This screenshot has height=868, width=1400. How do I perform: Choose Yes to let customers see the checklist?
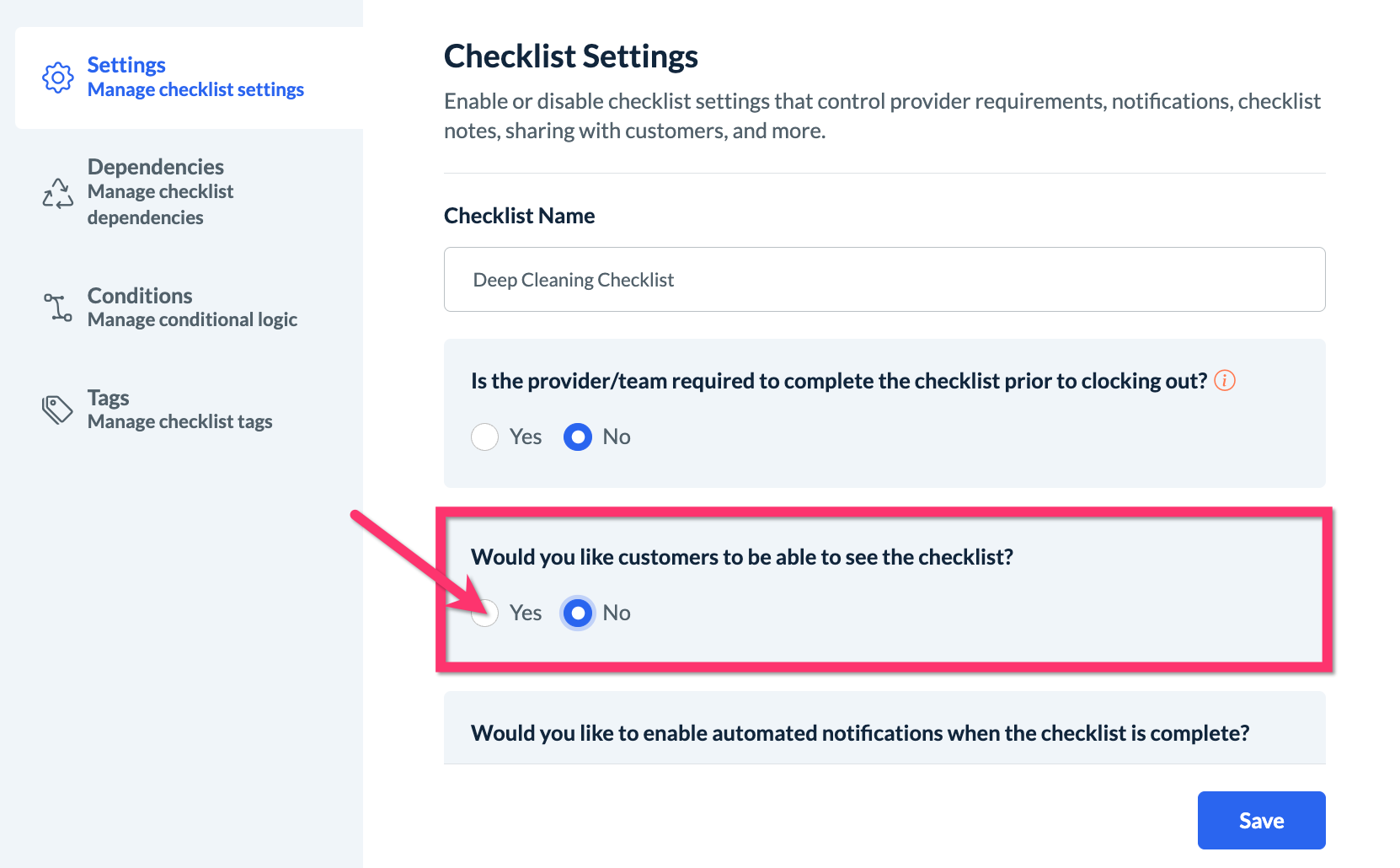[485, 613]
